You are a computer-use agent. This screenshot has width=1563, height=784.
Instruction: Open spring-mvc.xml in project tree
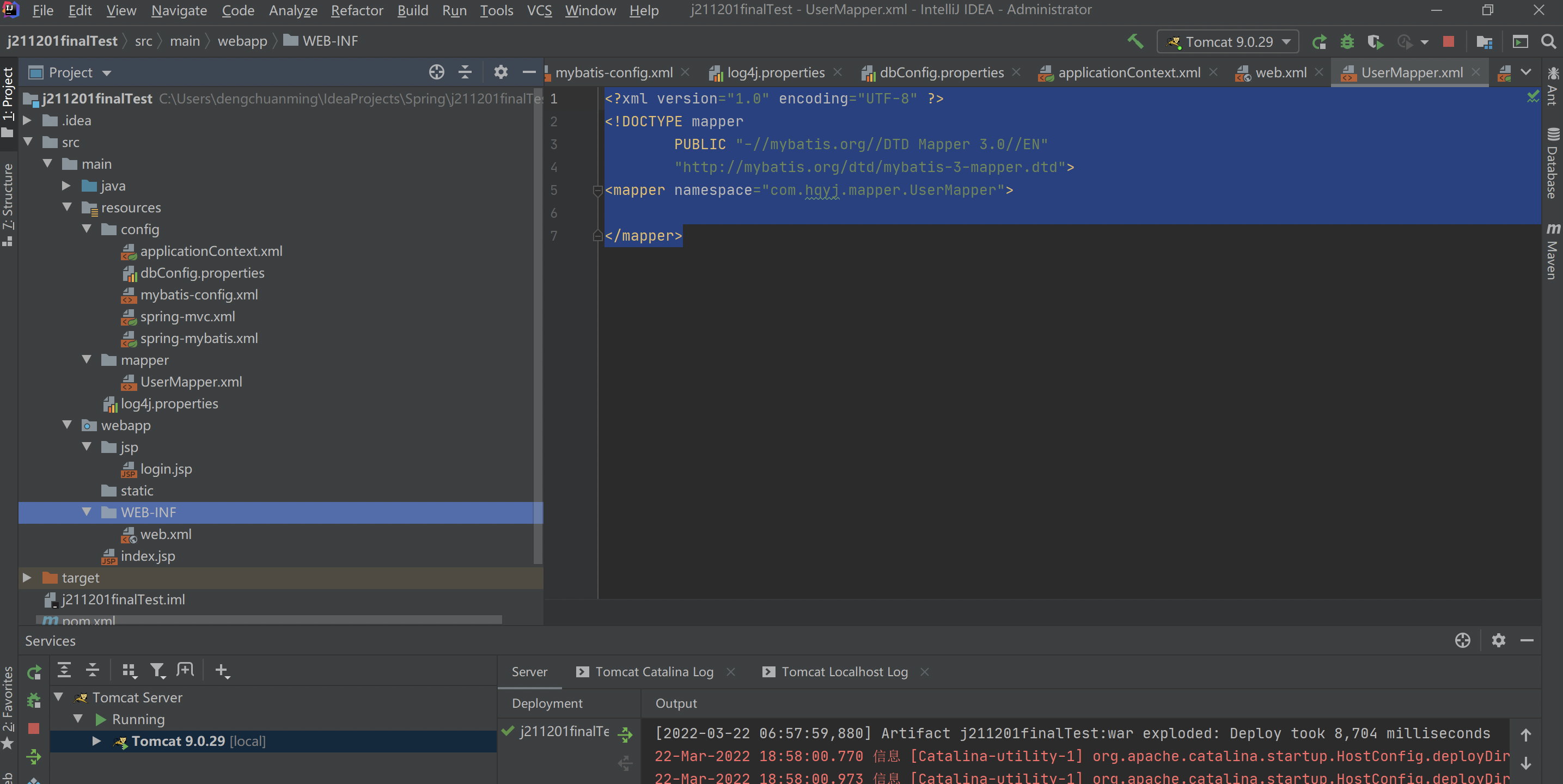187,316
